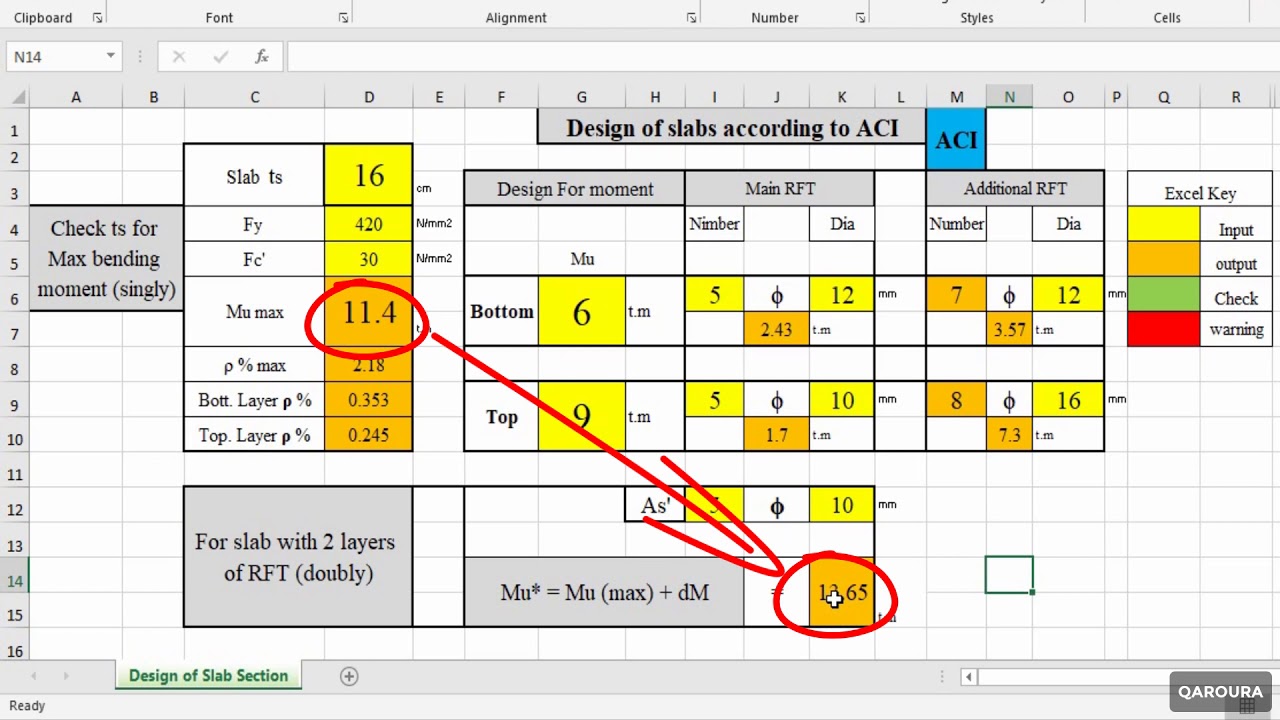Image resolution: width=1280 pixels, height=720 pixels.
Task: Click previous sheet navigation arrow
Action: point(34,676)
